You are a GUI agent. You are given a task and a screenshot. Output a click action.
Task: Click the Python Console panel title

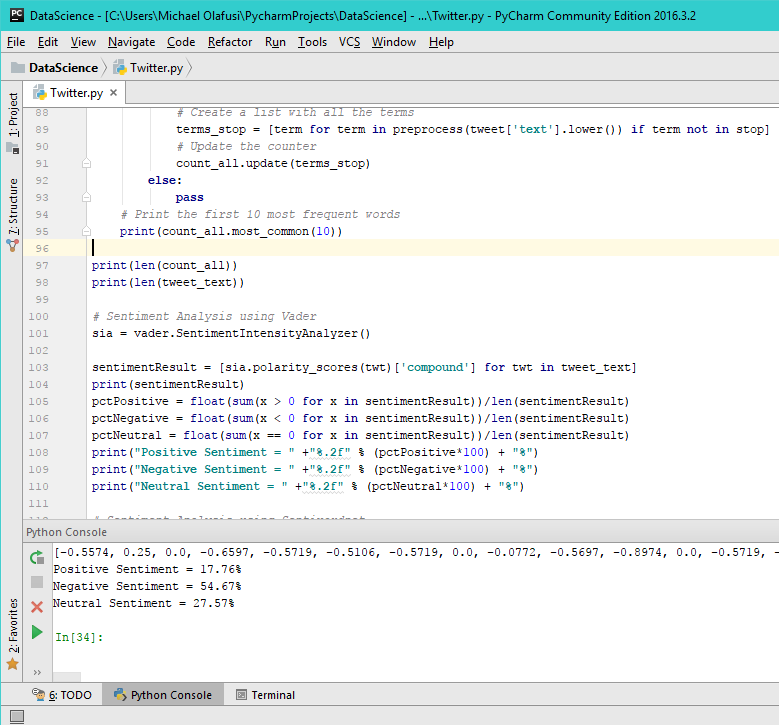(67, 532)
